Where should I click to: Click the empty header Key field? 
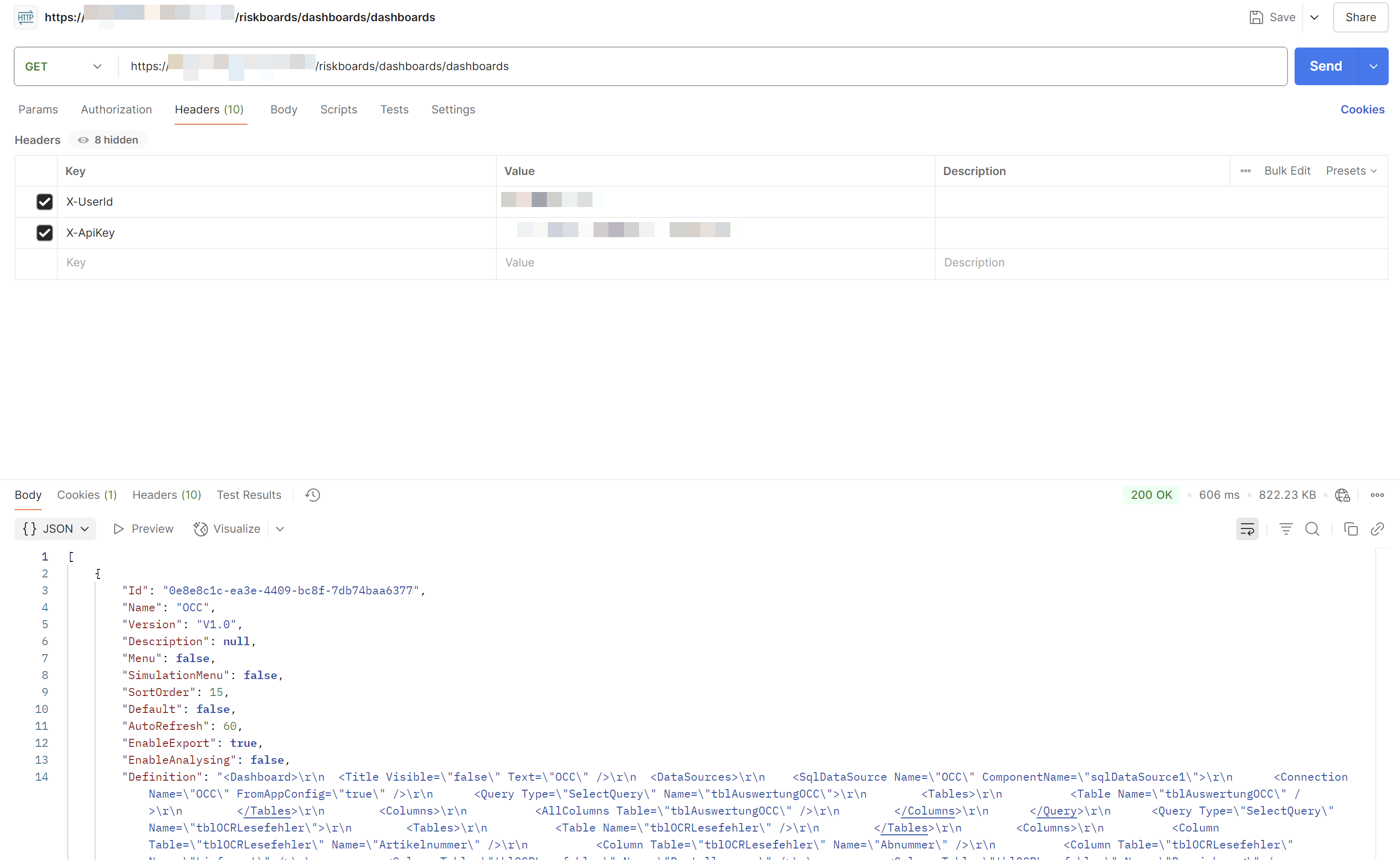(x=277, y=262)
